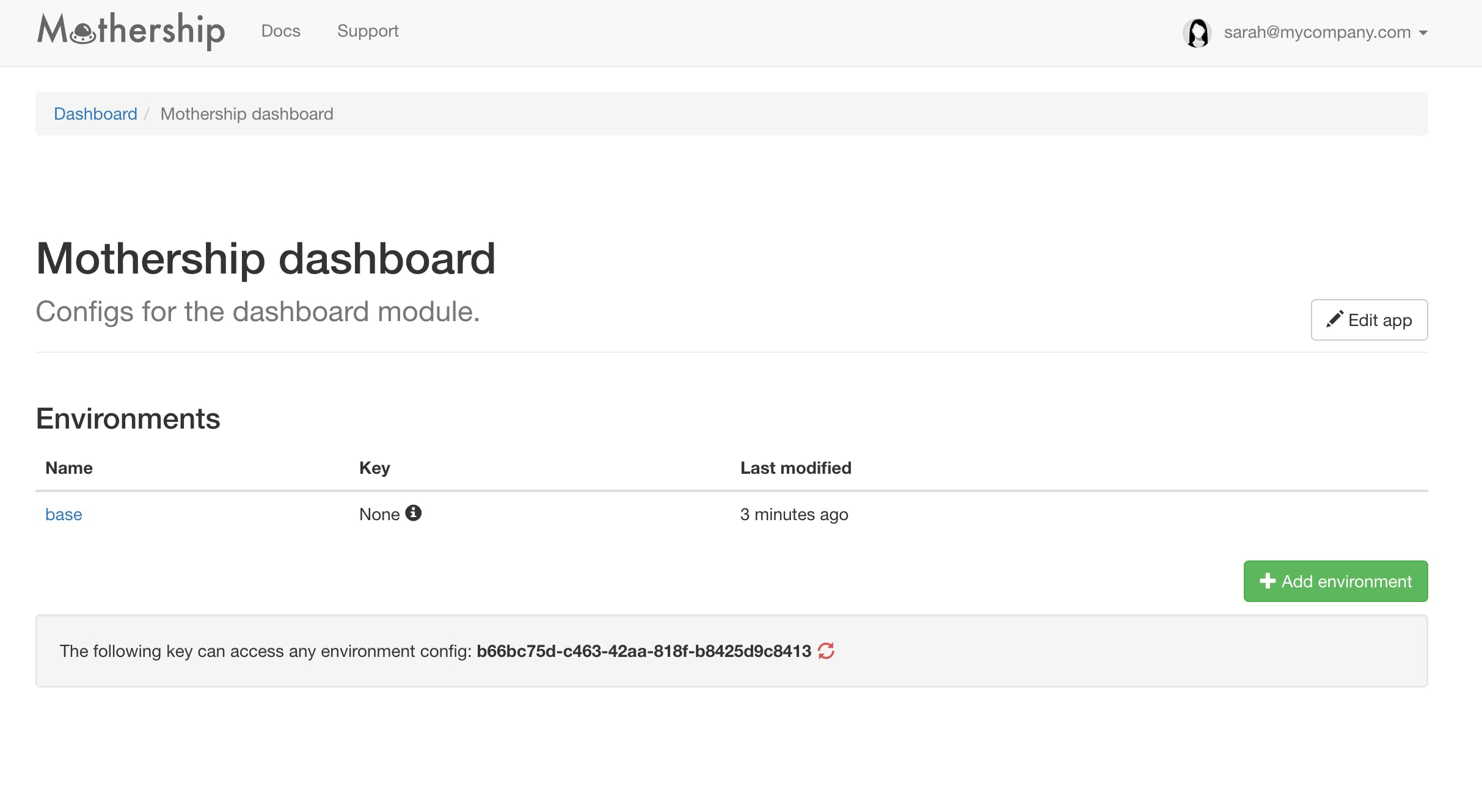Image resolution: width=1482 pixels, height=812 pixels.
Task: Click Sarah's user avatar icon
Action: click(1197, 32)
